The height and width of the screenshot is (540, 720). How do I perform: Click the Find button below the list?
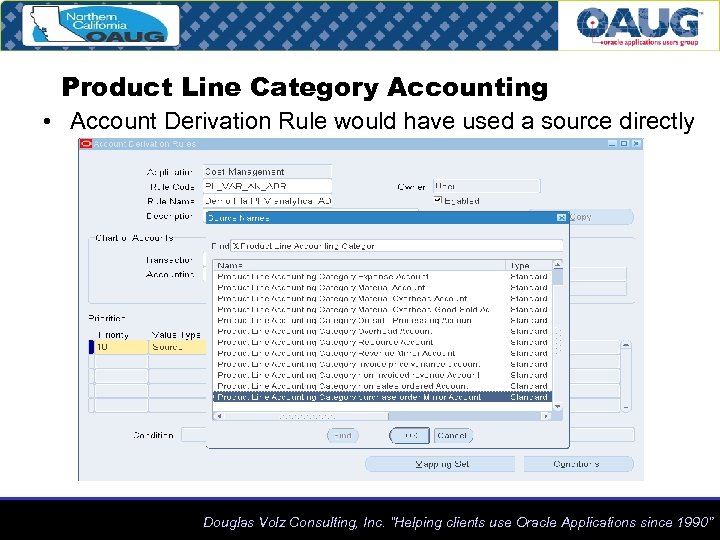coord(343,435)
